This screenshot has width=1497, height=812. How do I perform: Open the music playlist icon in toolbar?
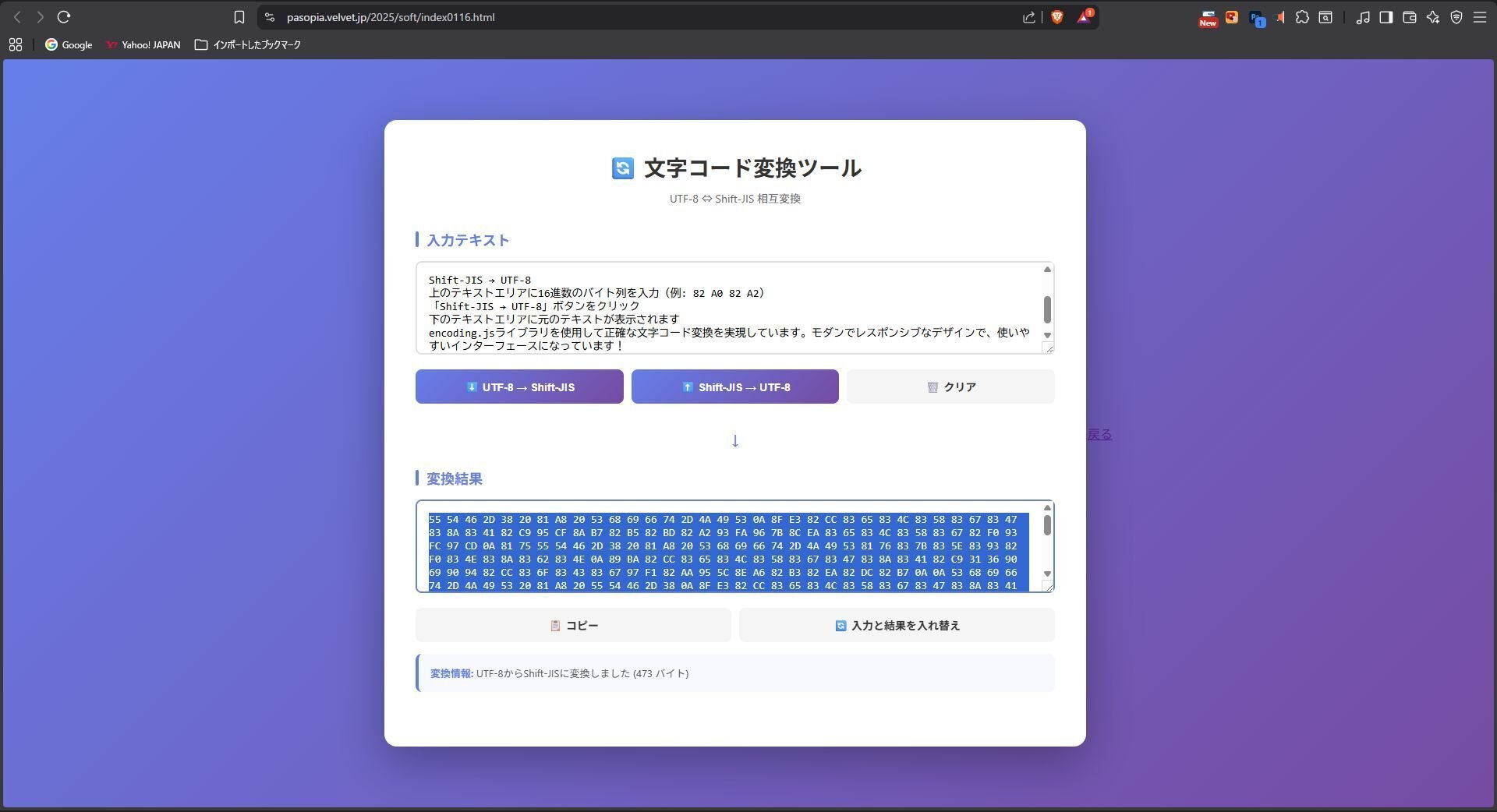tap(1363, 17)
